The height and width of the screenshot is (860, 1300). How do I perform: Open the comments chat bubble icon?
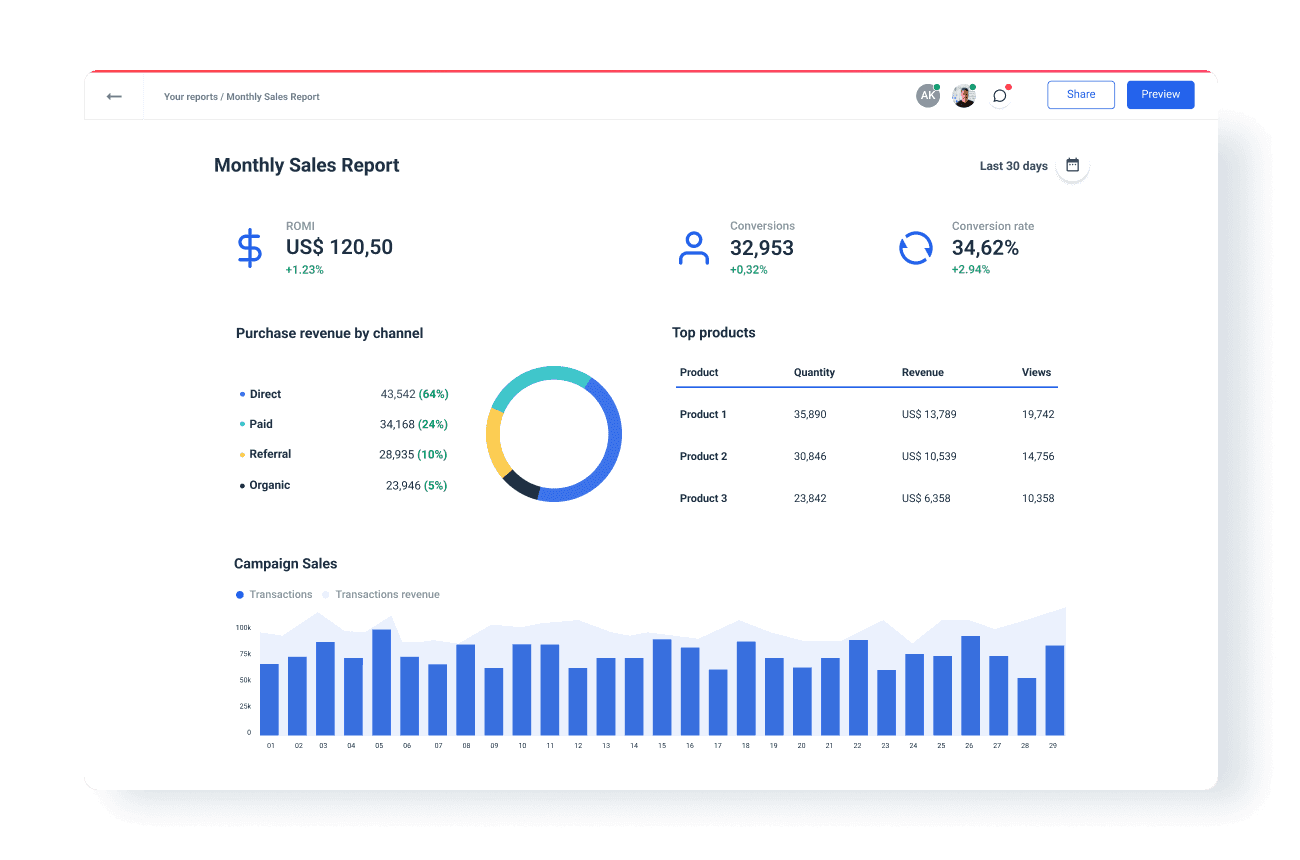pyautogui.click(x=999, y=95)
